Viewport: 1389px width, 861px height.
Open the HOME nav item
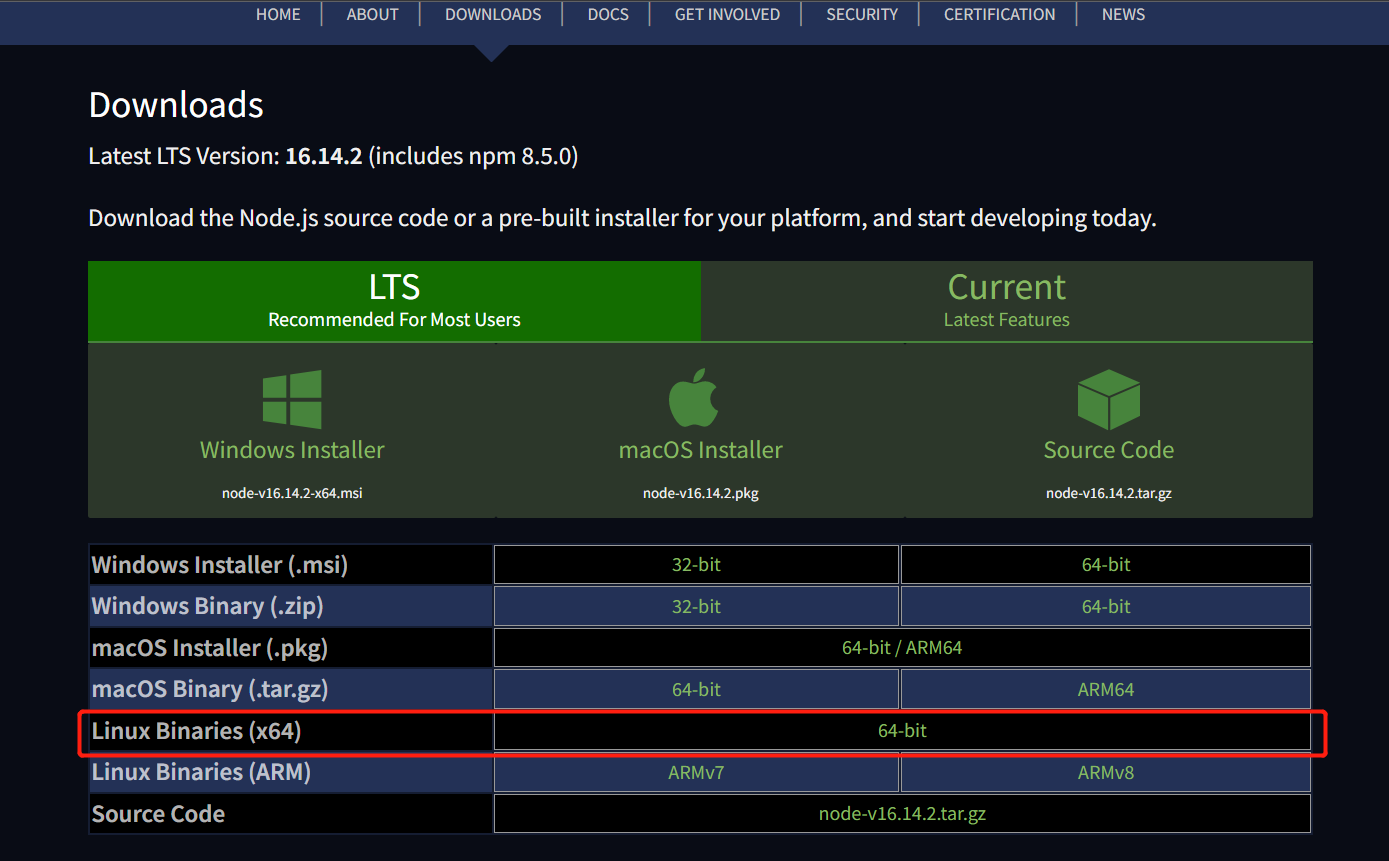(x=278, y=14)
